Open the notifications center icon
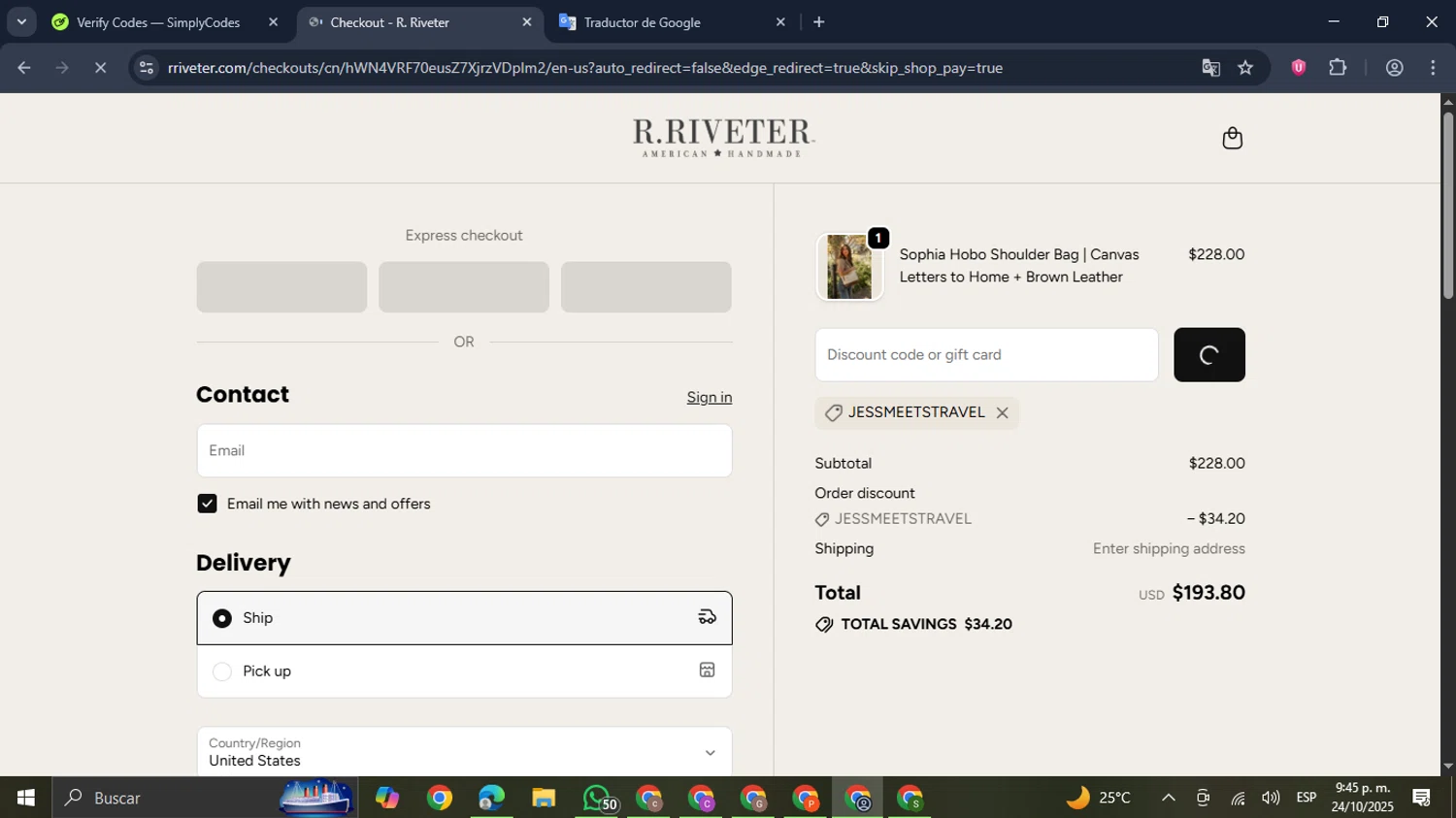This screenshot has width=1456, height=818. [x=1422, y=798]
